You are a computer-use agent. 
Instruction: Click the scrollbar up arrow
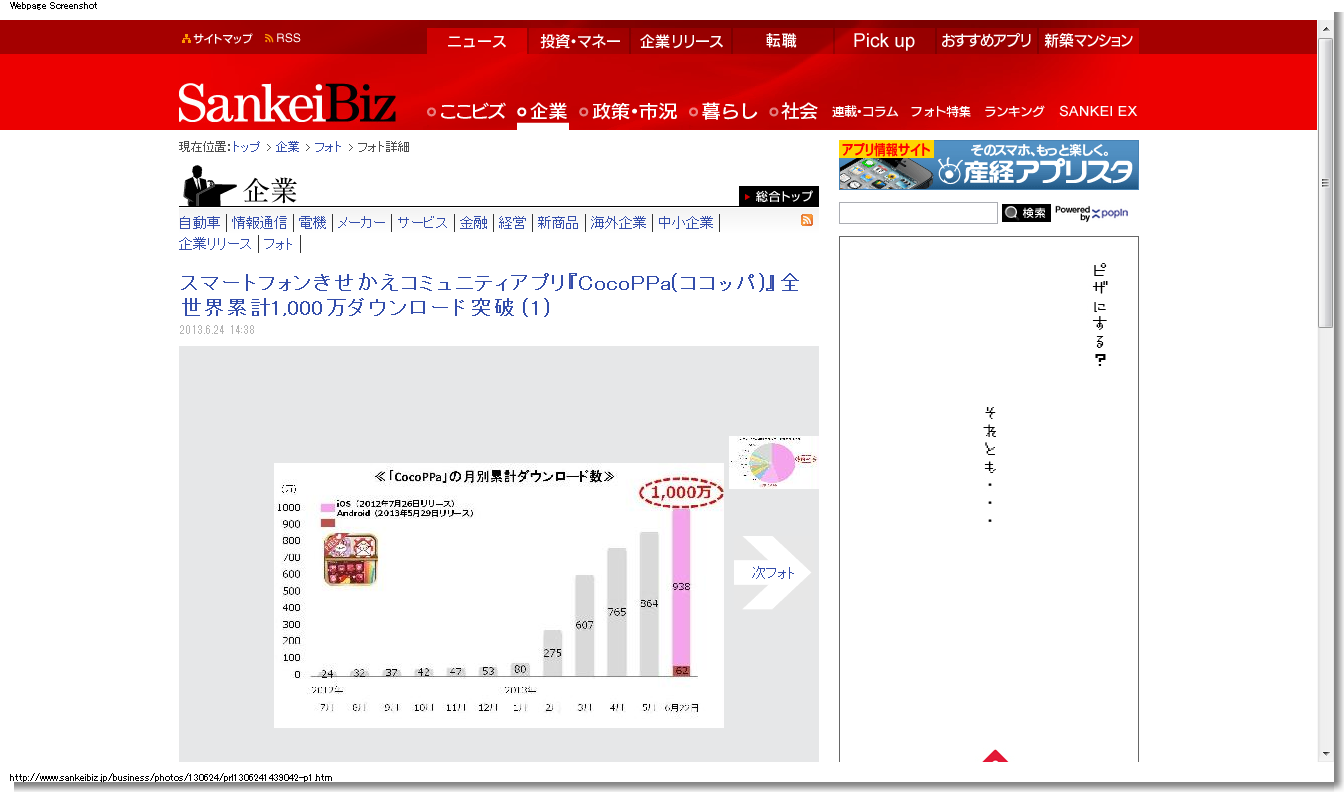[x=1326, y=28]
